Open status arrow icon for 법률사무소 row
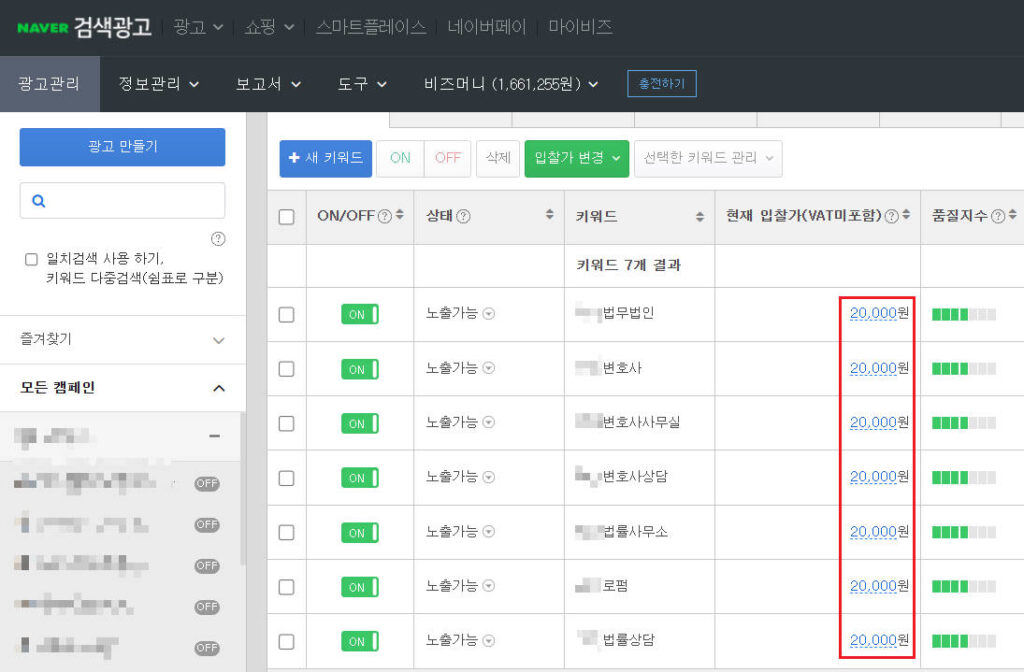Viewport: 1024px width, 672px height. pyautogui.click(x=488, y=532)
